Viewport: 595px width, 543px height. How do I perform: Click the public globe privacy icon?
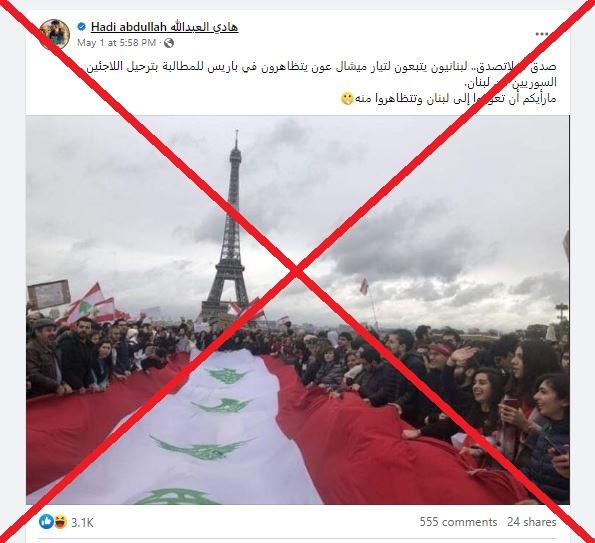point(169,43)
